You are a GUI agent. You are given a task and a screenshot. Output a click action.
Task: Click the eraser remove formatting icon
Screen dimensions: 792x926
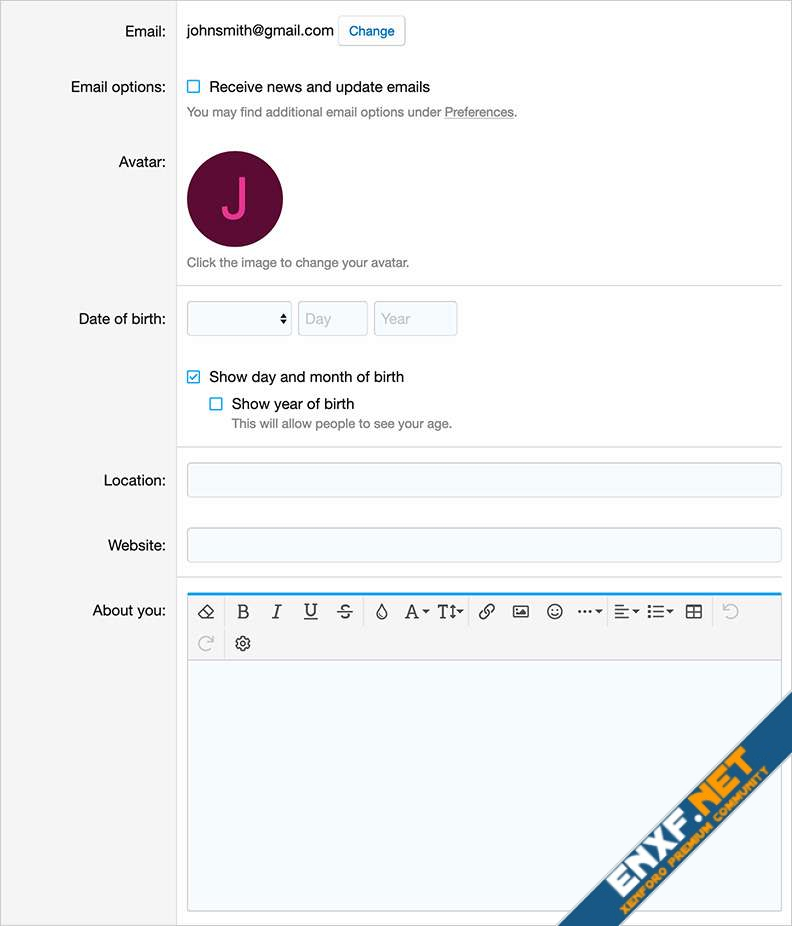[x=206, y=612]
